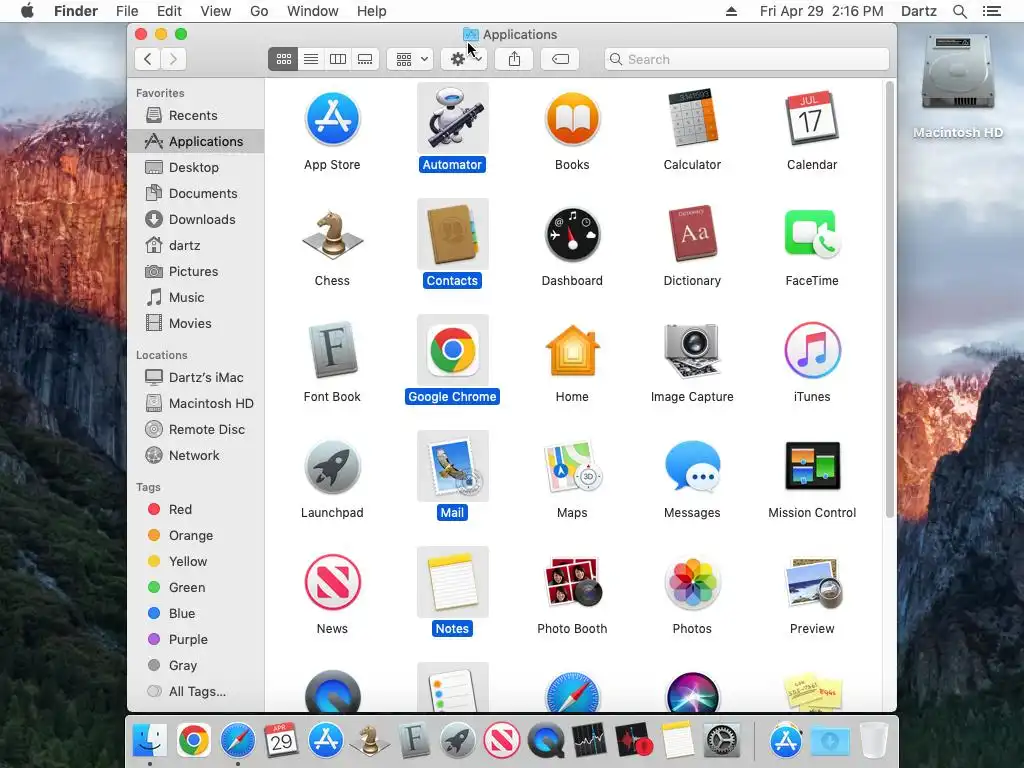Click the Notes app icon in Applications

coord(453,583)
